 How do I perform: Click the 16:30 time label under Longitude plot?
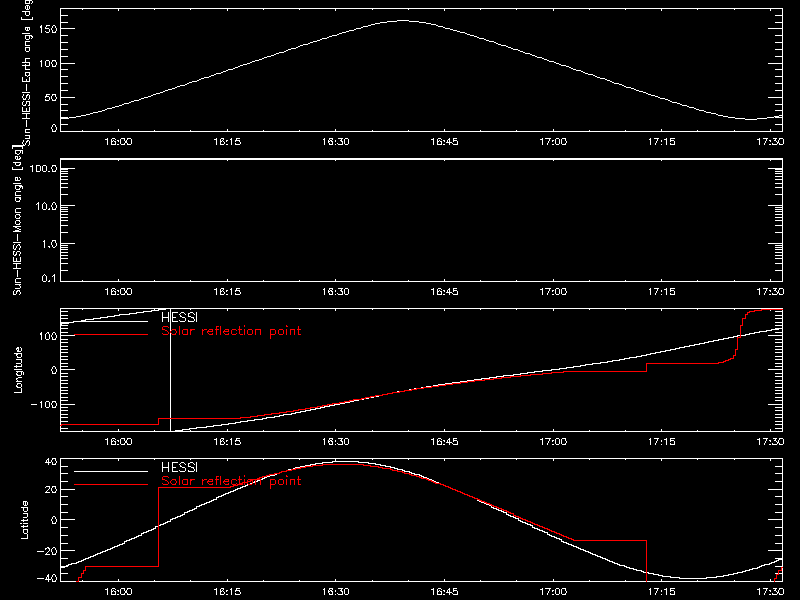tap(336, 442)
